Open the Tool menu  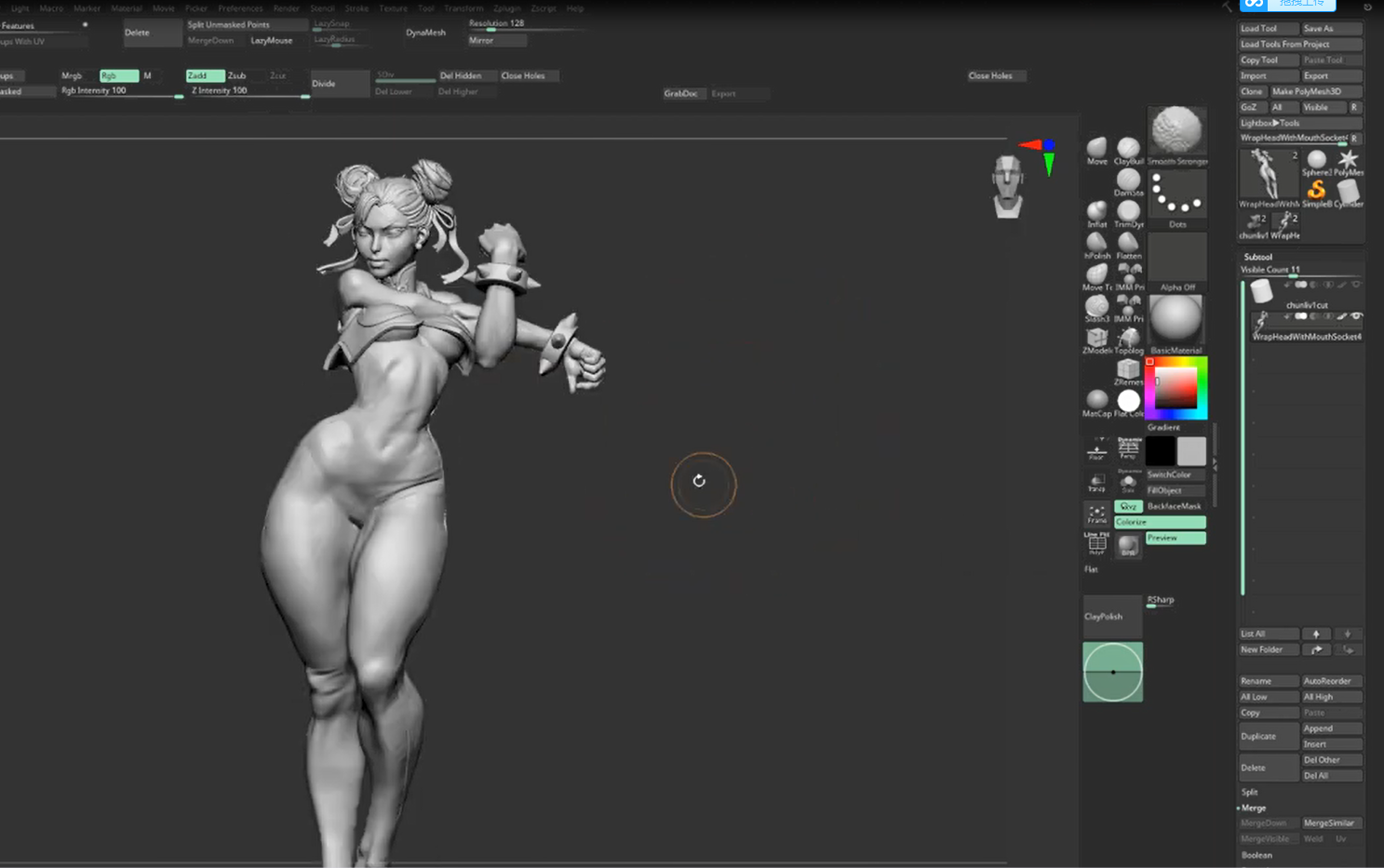pos(426,8)
